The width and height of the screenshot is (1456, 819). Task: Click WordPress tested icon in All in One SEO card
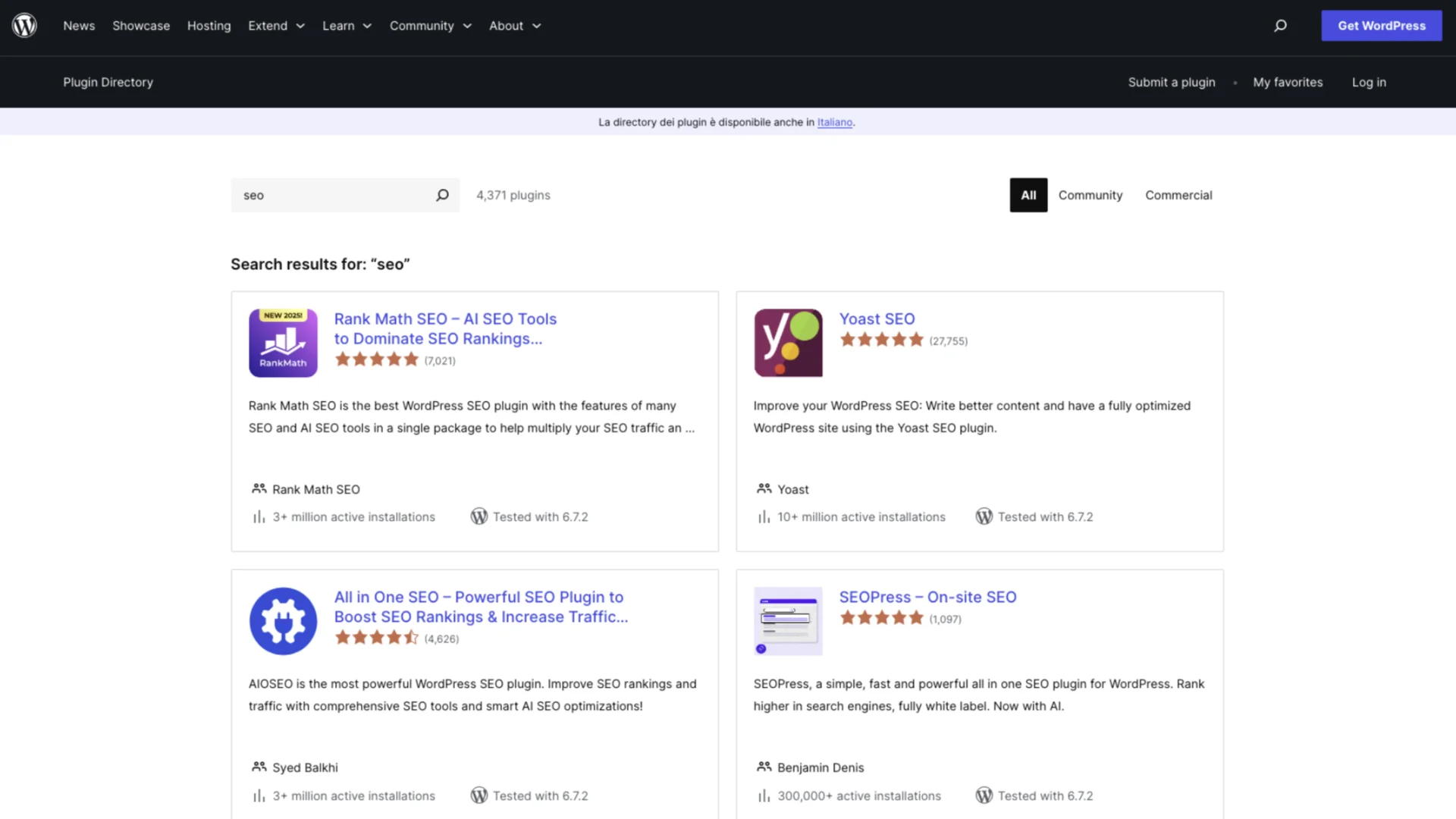[x=479, y=795]
